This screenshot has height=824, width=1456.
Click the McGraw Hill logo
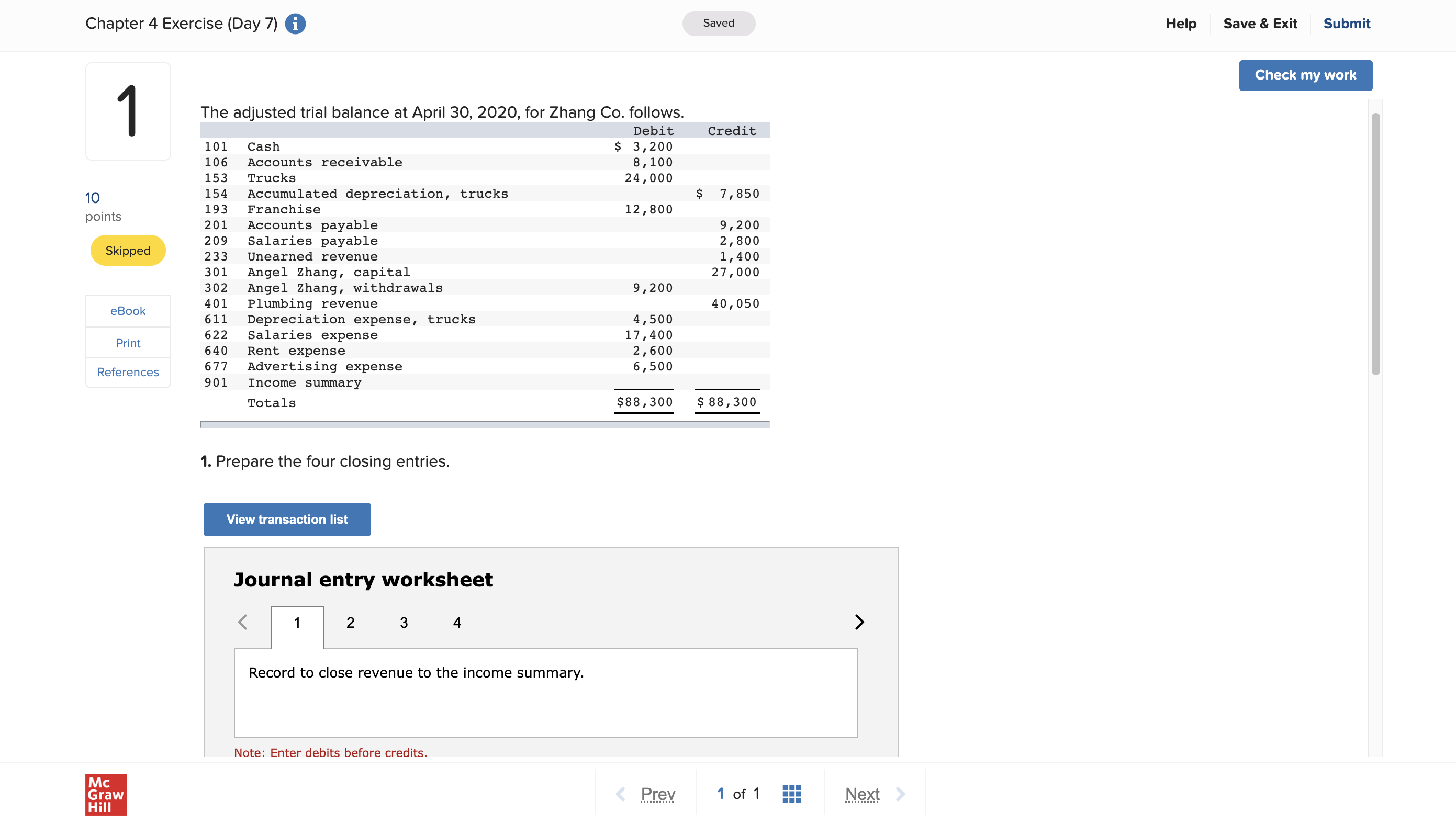(x=106, y=794)
